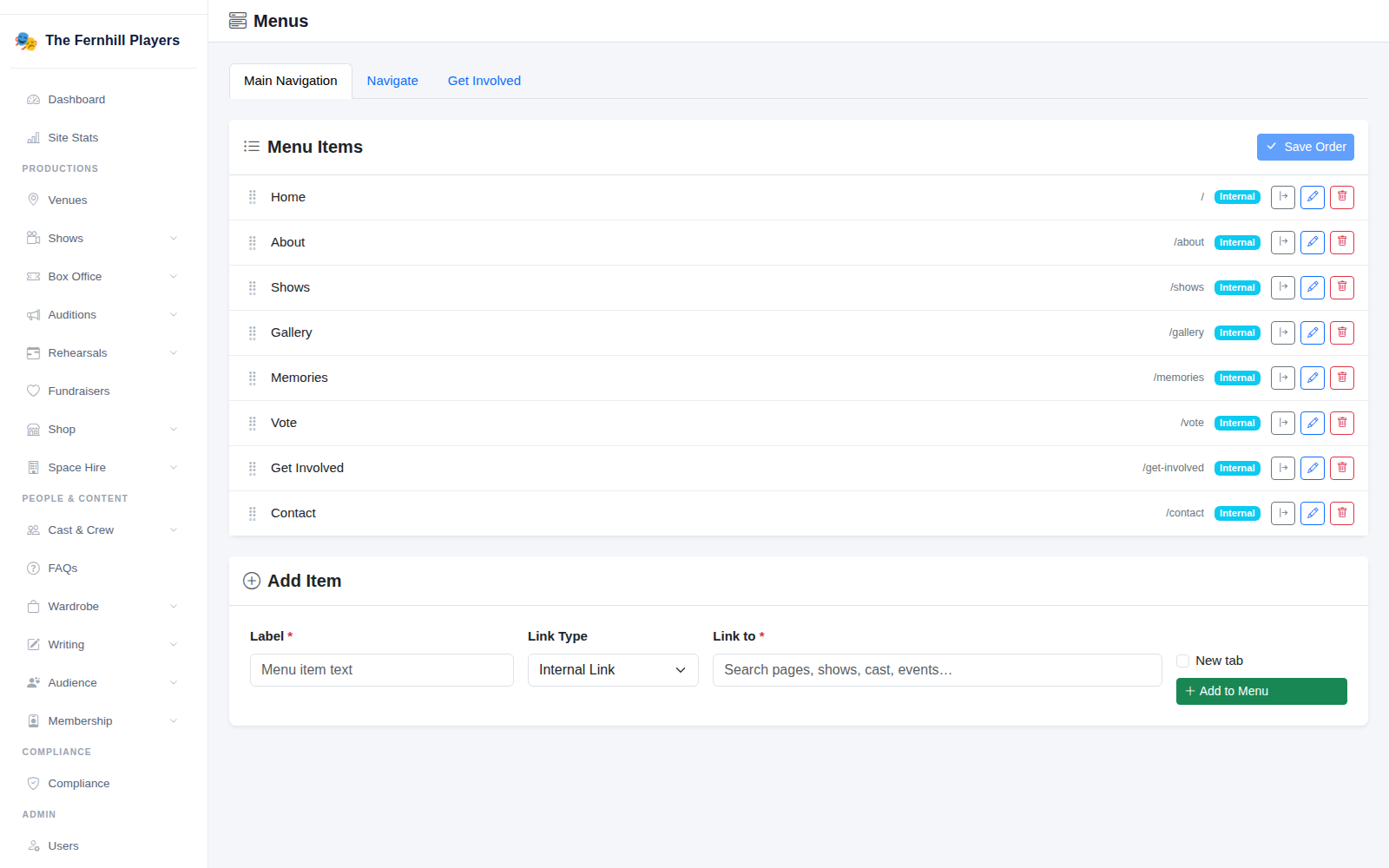
Task: Click the Link to search field
Action: pyautogui.click(x=938, y=670)
